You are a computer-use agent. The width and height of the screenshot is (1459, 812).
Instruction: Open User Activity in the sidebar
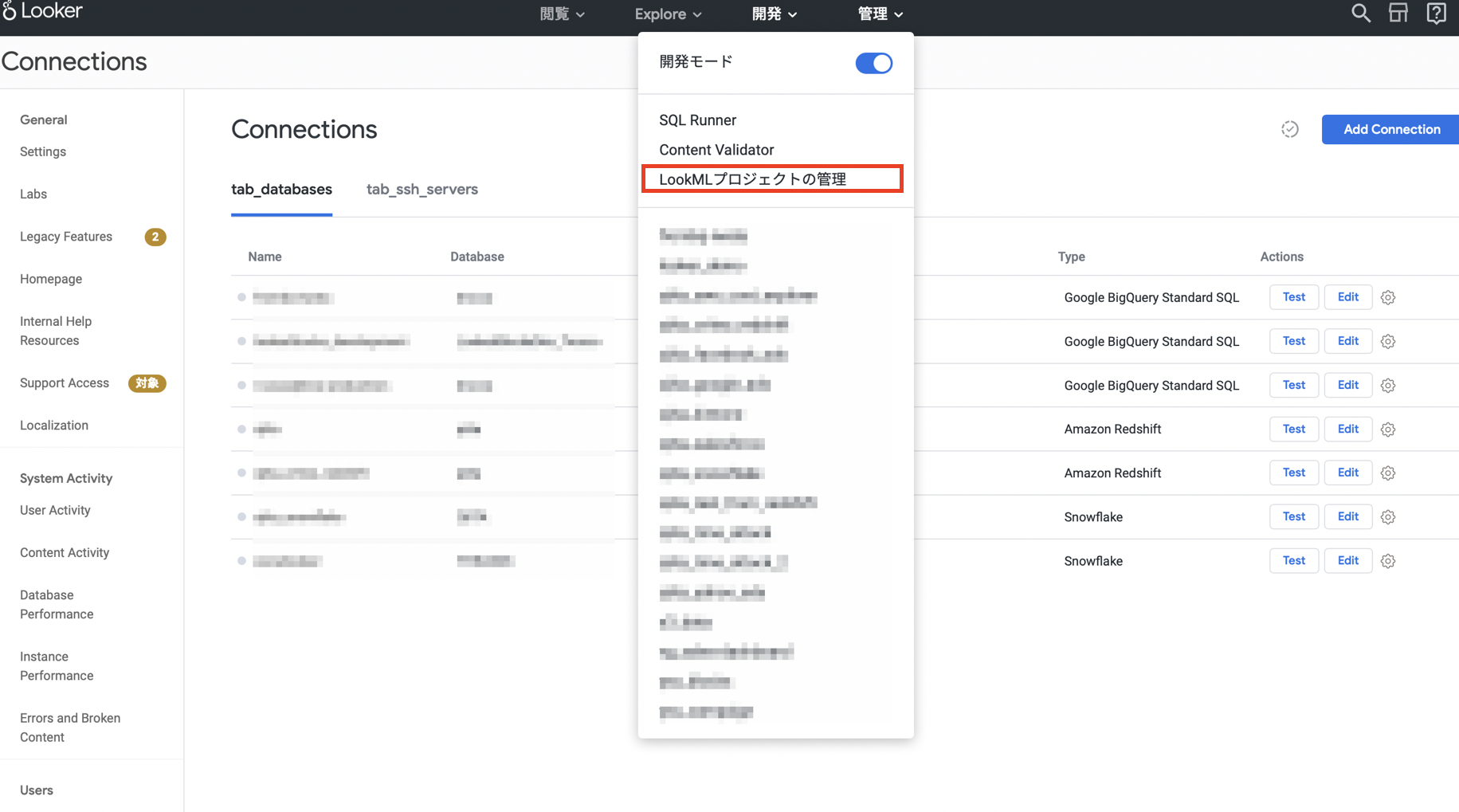(x=55, y=510)
